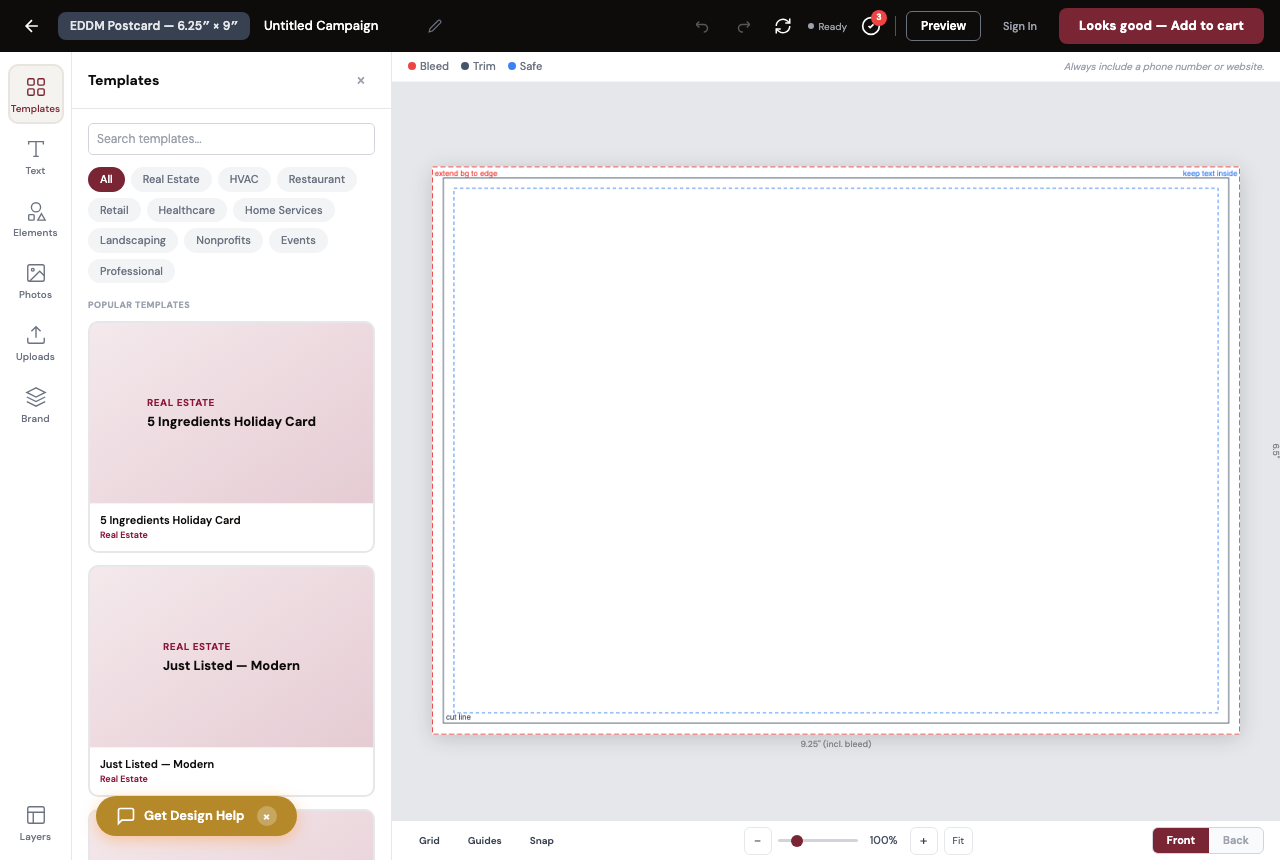The image size is (1280, 860).
Task: Click the Search templates field
Action: point(231,139)
